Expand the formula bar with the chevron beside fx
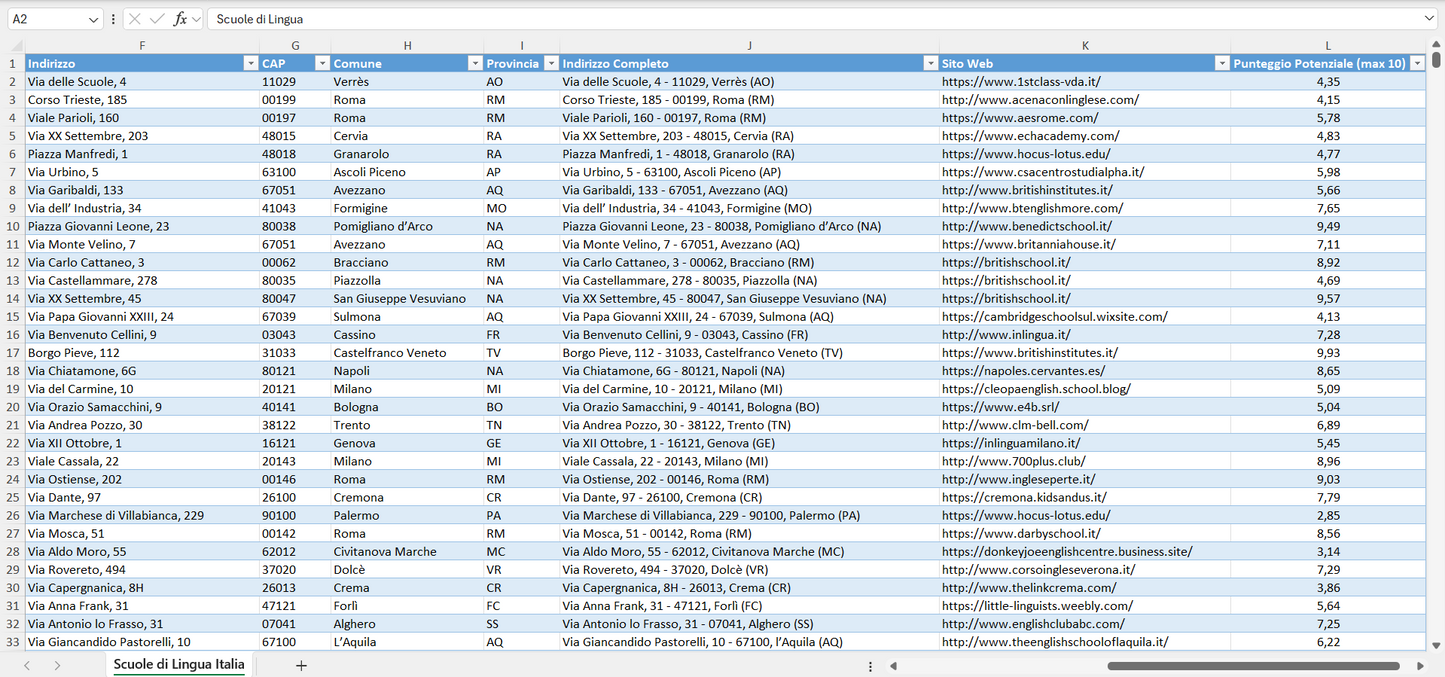The width and height of the screenshot is (1445, 677). [x=195, y=18]
